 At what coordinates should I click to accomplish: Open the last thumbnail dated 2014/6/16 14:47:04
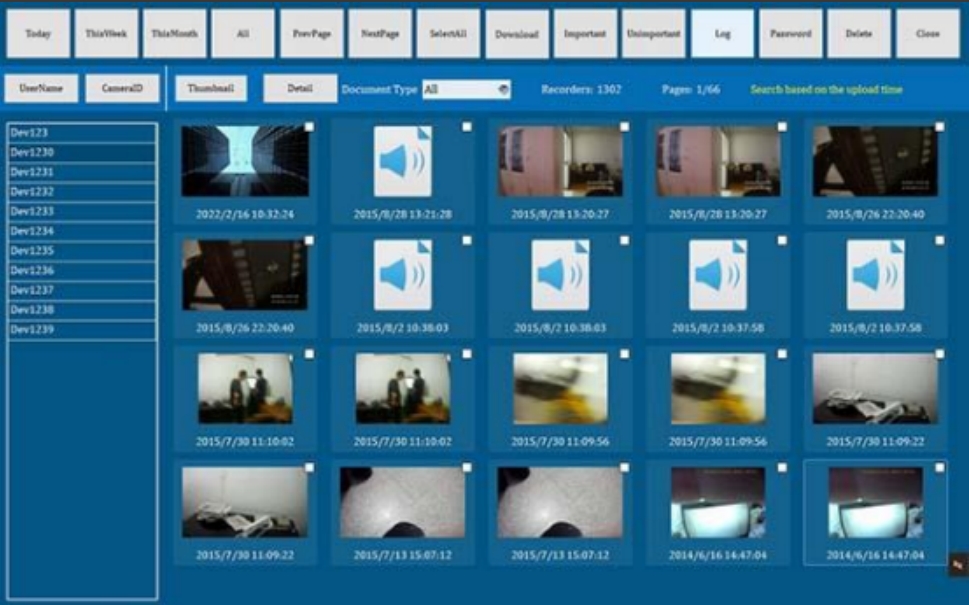click(875, 503)
